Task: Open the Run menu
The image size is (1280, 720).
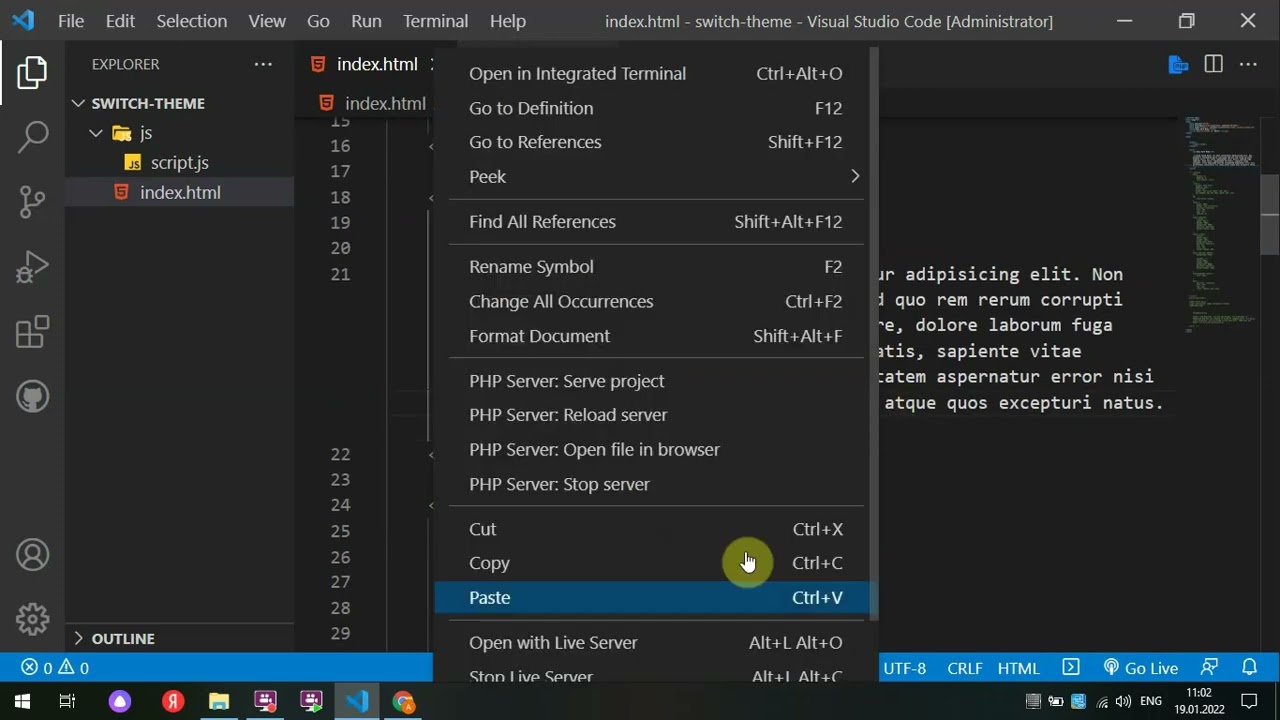Action: [x=366, y=21]
